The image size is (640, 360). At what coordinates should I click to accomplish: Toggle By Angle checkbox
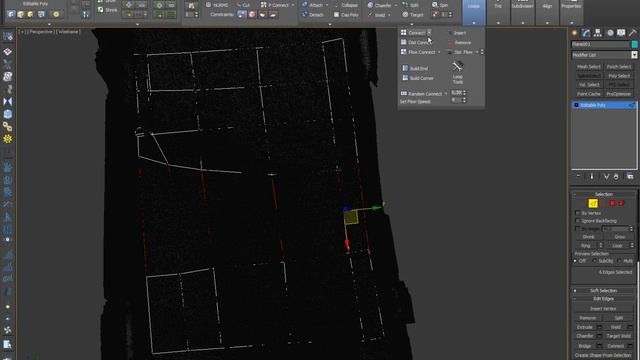[577, 229]
